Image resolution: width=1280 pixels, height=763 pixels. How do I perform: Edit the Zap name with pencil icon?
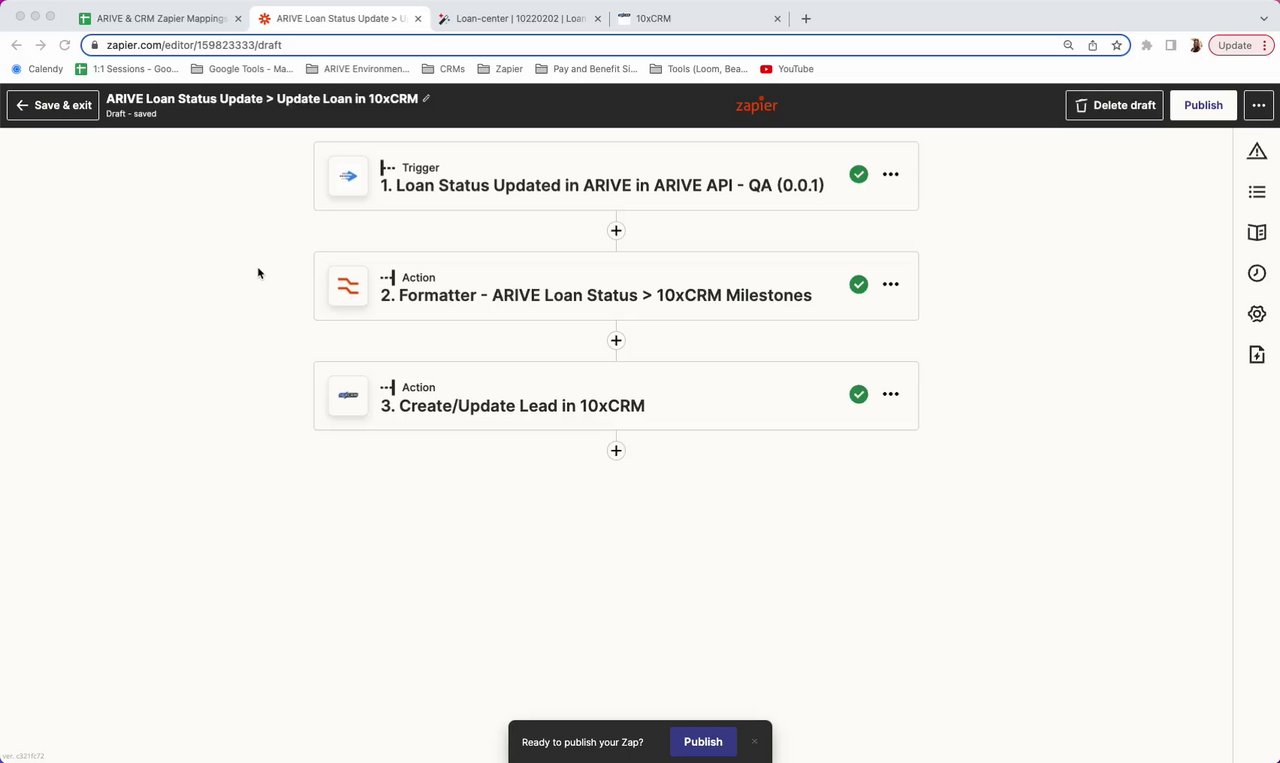pyautogui.click(x=427, y=98)
